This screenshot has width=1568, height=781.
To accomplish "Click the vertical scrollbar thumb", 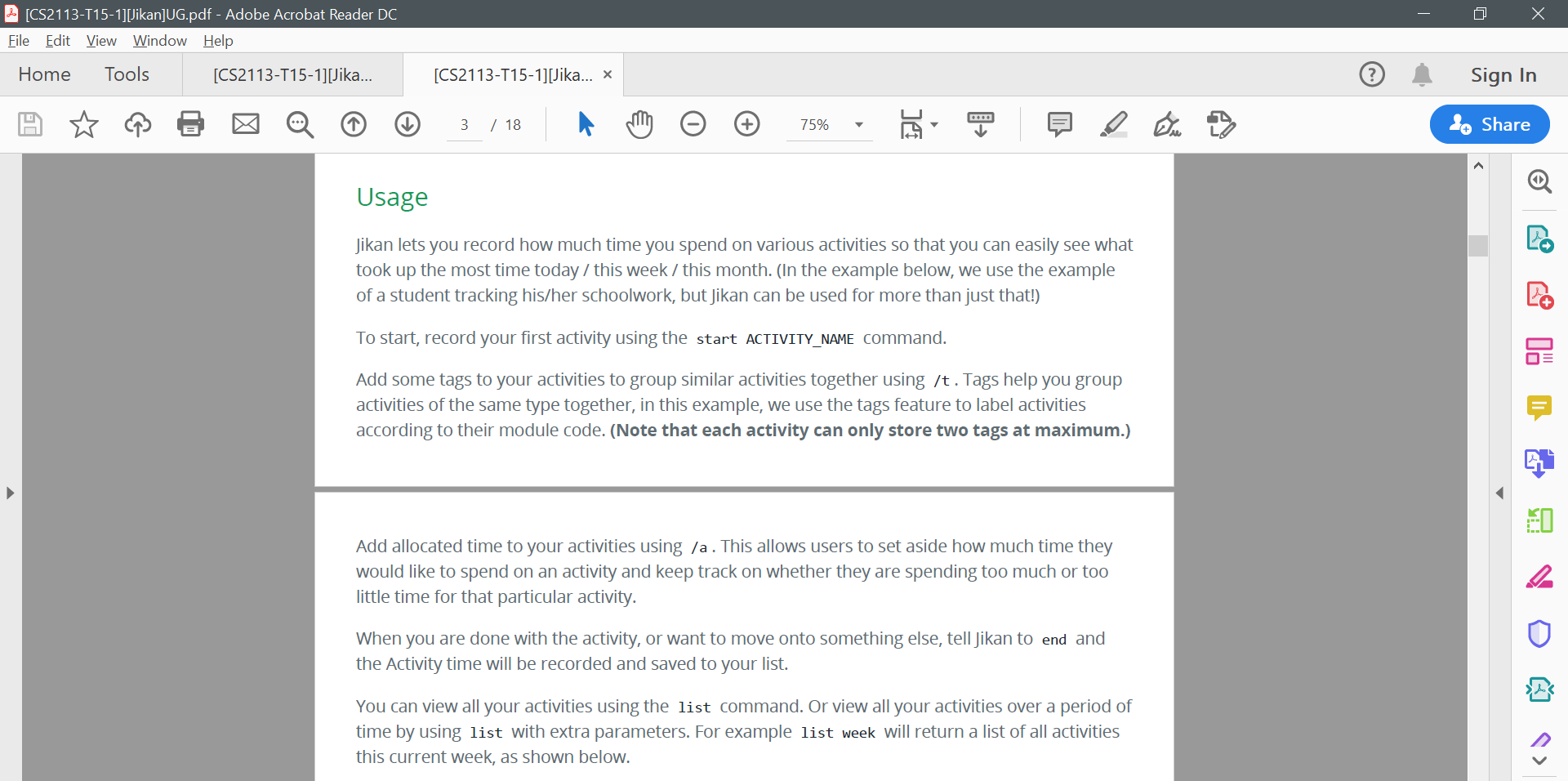I will tap(1478, 245).
